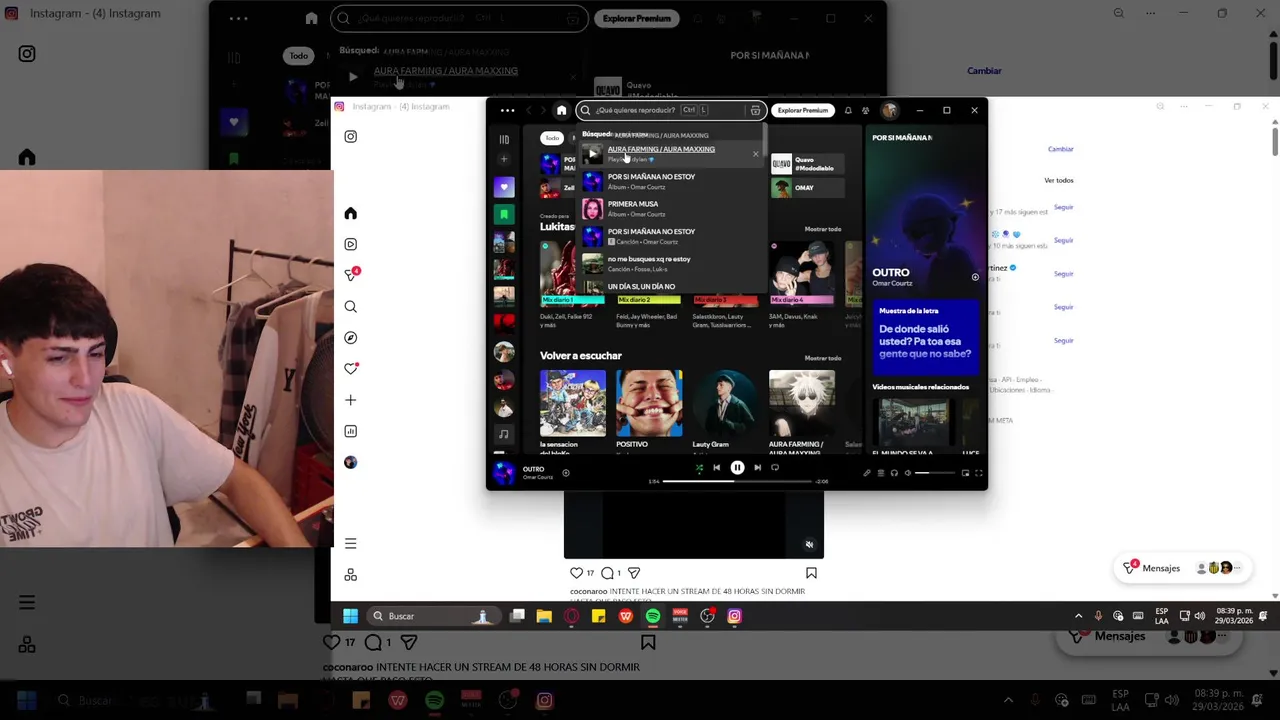
Task: Open Spotify from the inner bright taskbar
Action: coord(653,616)
